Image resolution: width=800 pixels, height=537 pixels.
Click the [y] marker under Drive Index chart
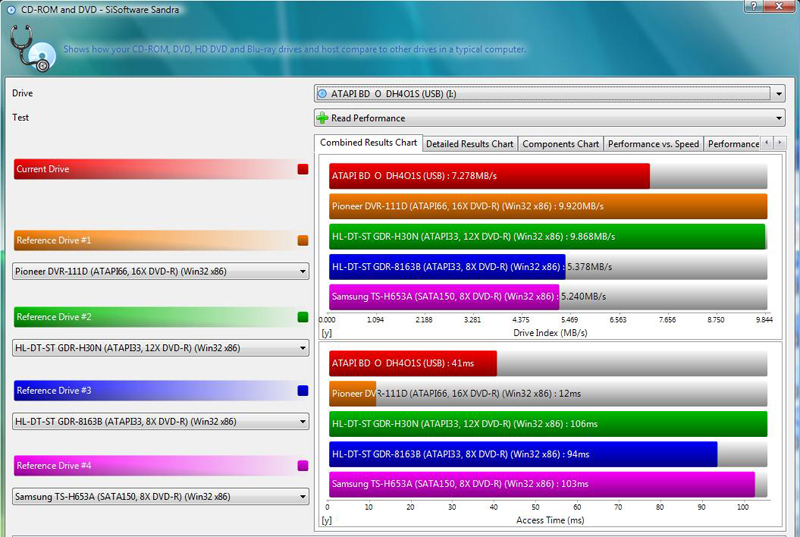pyautogui.click(x=327, y=333)
